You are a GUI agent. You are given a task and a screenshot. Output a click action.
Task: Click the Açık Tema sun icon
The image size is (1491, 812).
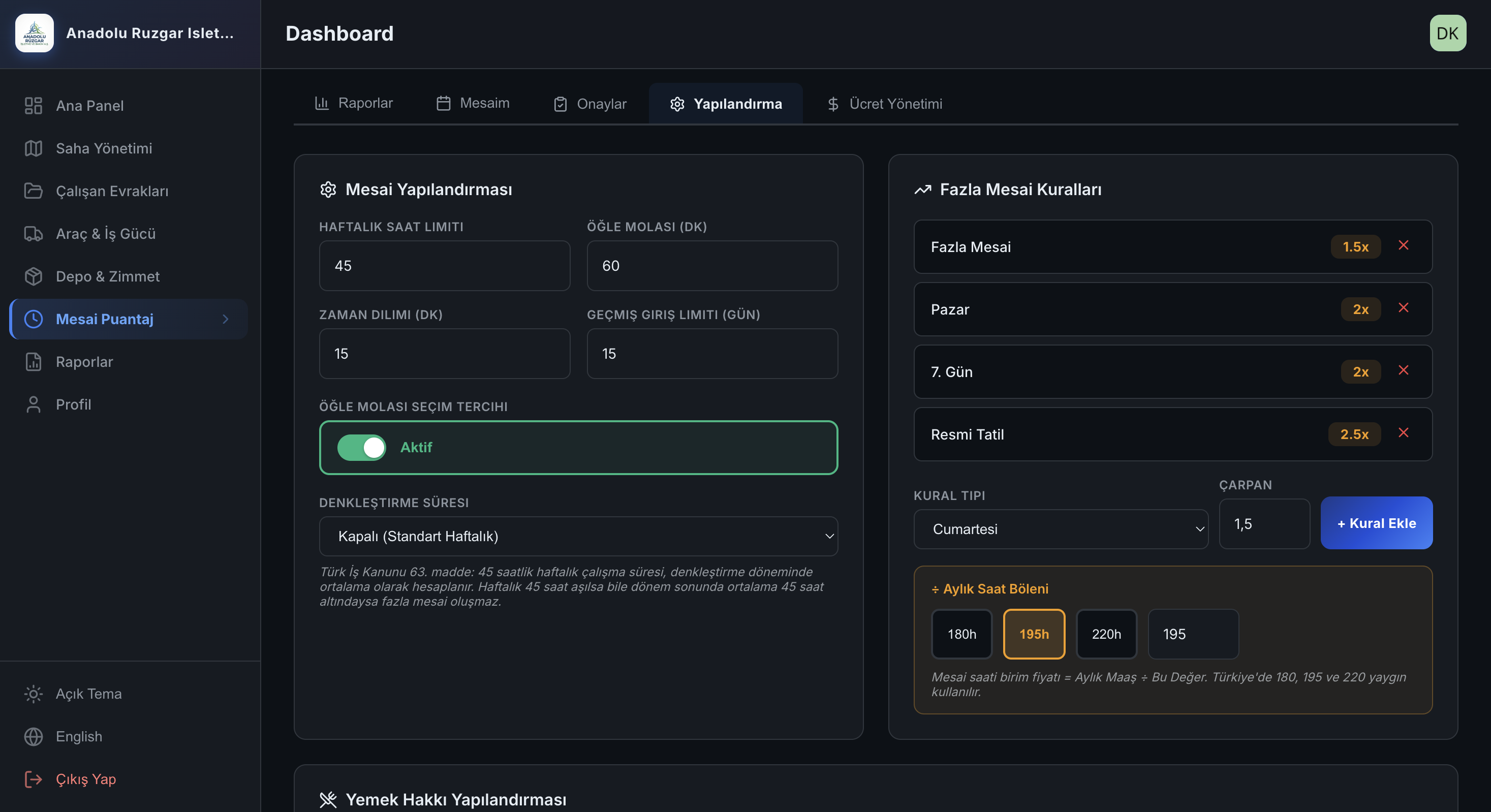pos(34,694)
